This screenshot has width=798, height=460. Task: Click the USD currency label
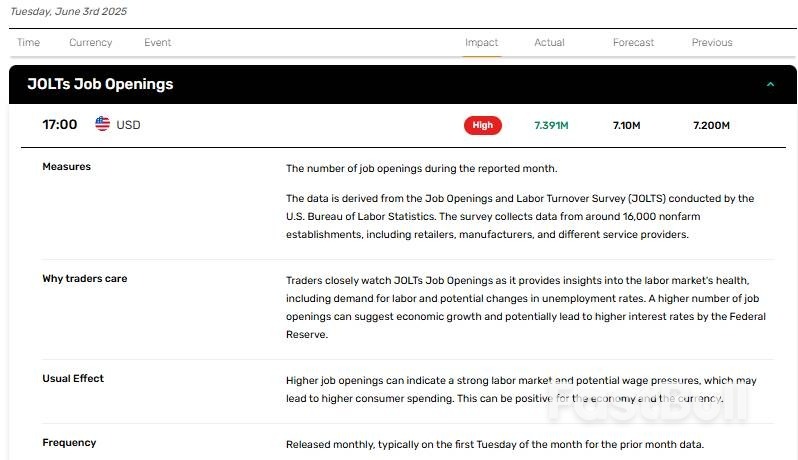[x=128, y=126]
